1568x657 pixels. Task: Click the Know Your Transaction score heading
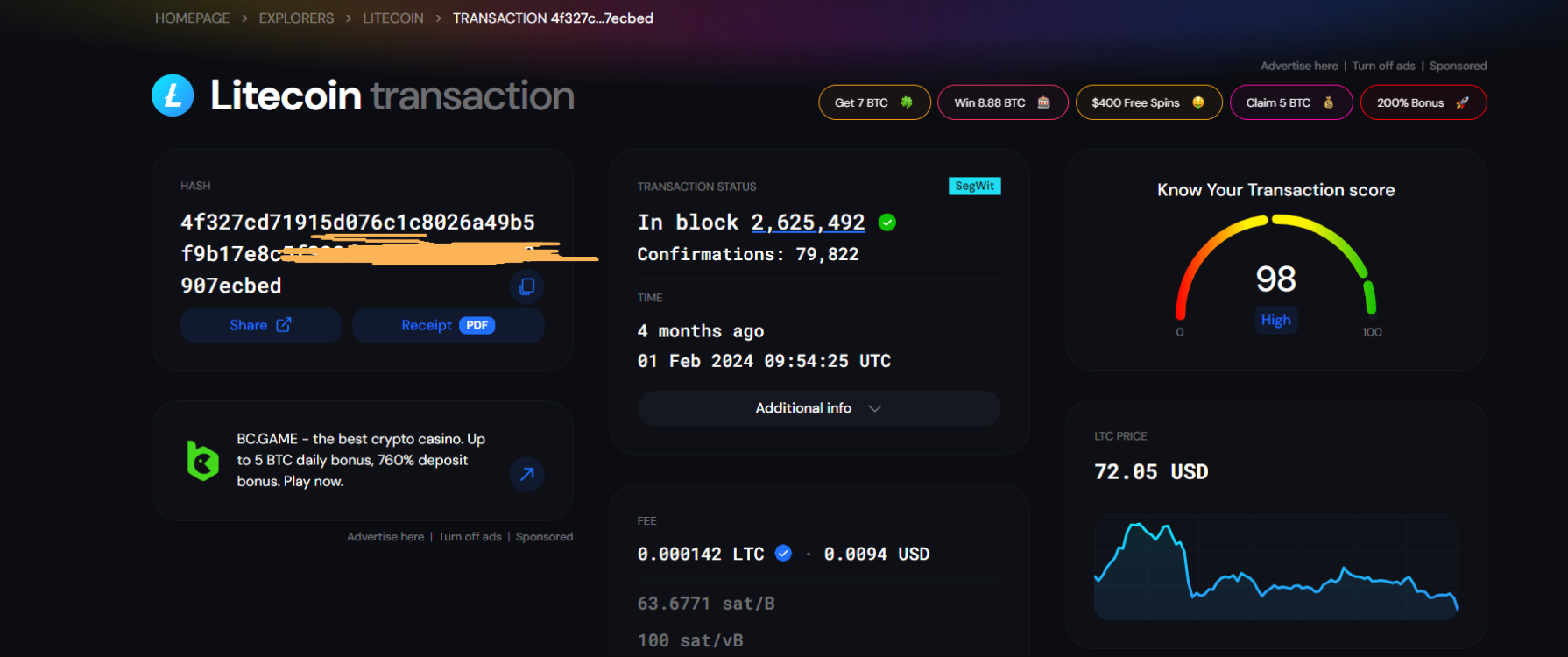coord(1276,190)
